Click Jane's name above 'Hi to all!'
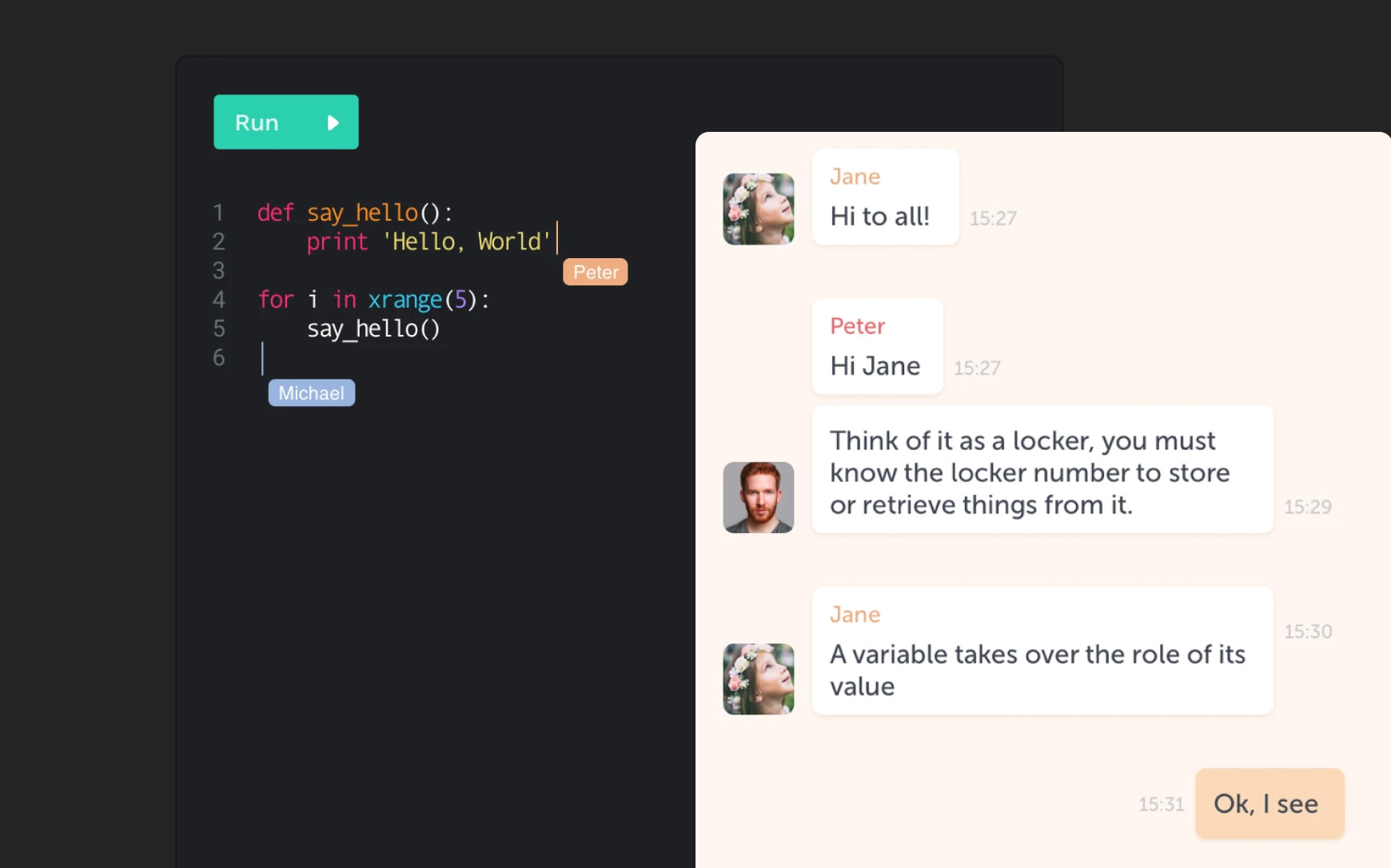 point(855,177)
